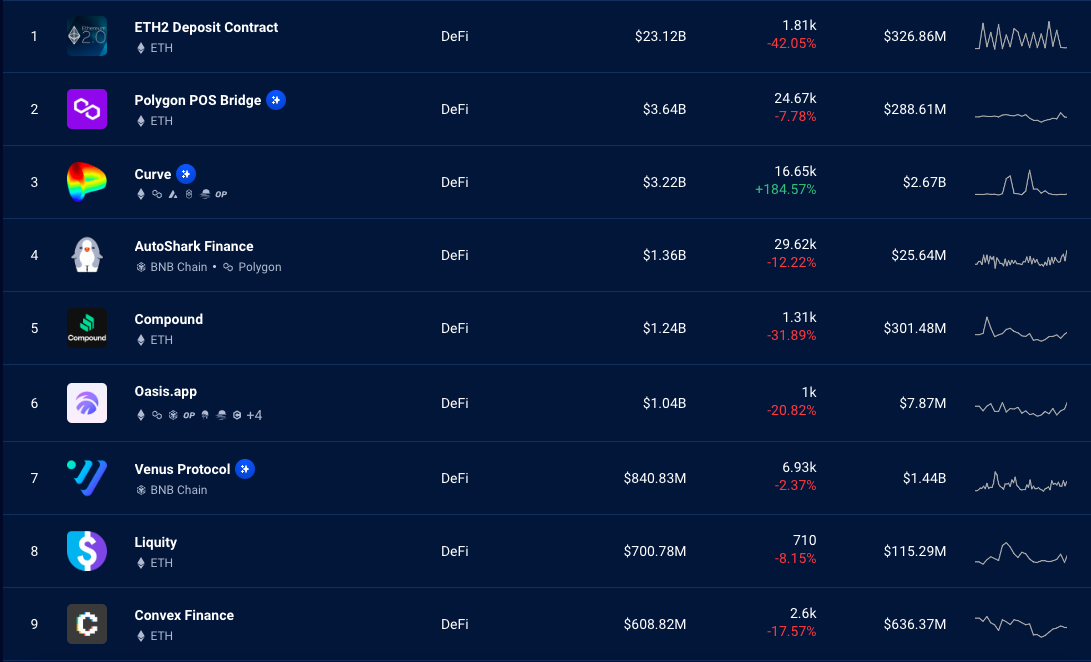Screen dimensions: 1091x662
Task: Open the ETH2 Deposit Contract name link
Action: 206,27
